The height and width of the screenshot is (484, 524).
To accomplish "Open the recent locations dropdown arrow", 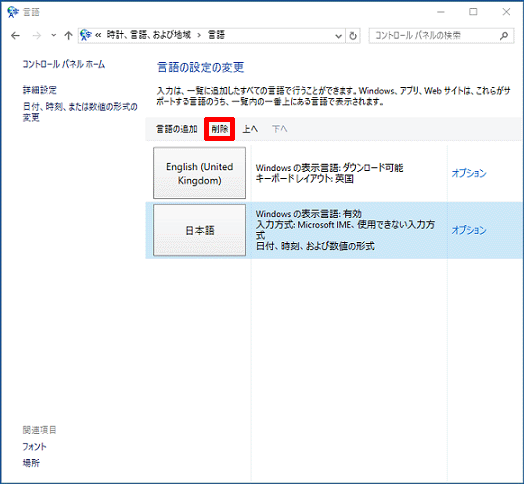I will [x=53, y=35].
